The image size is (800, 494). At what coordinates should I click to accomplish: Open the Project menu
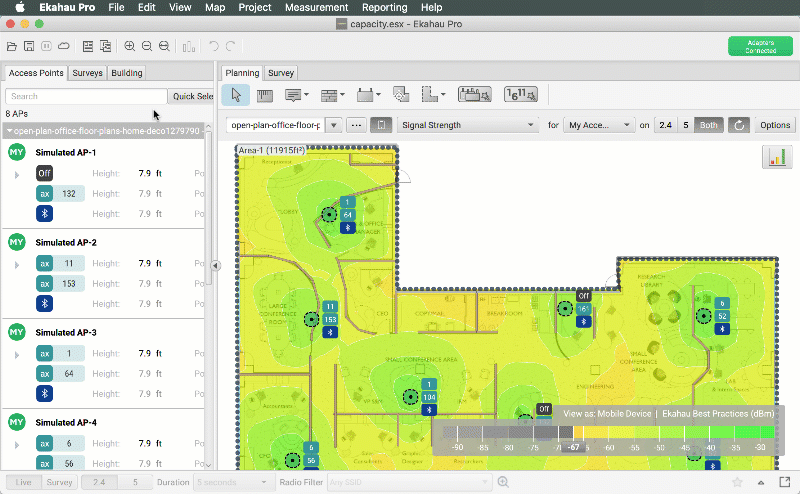(255, 8)
